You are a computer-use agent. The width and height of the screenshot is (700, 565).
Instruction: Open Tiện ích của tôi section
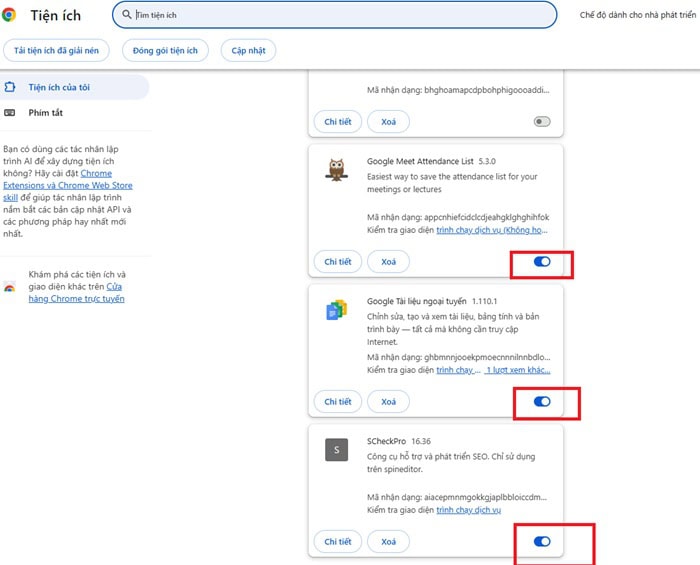pos(75,87)
